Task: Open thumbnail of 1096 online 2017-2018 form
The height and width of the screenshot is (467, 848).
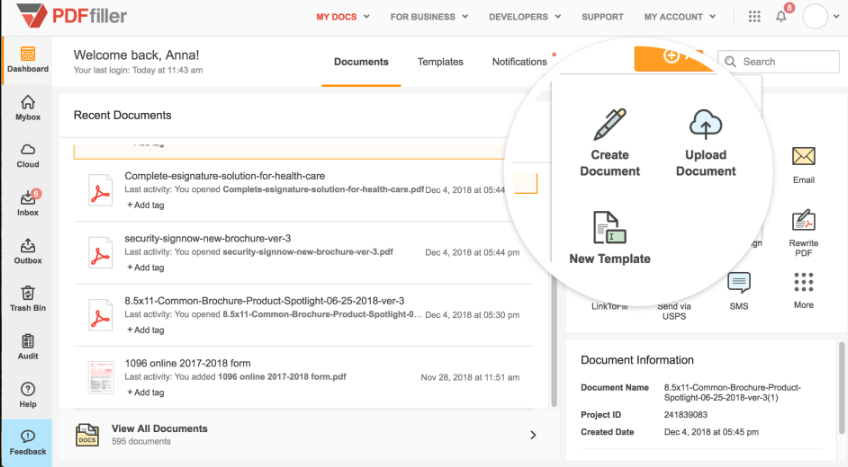Action: (101, 377)
